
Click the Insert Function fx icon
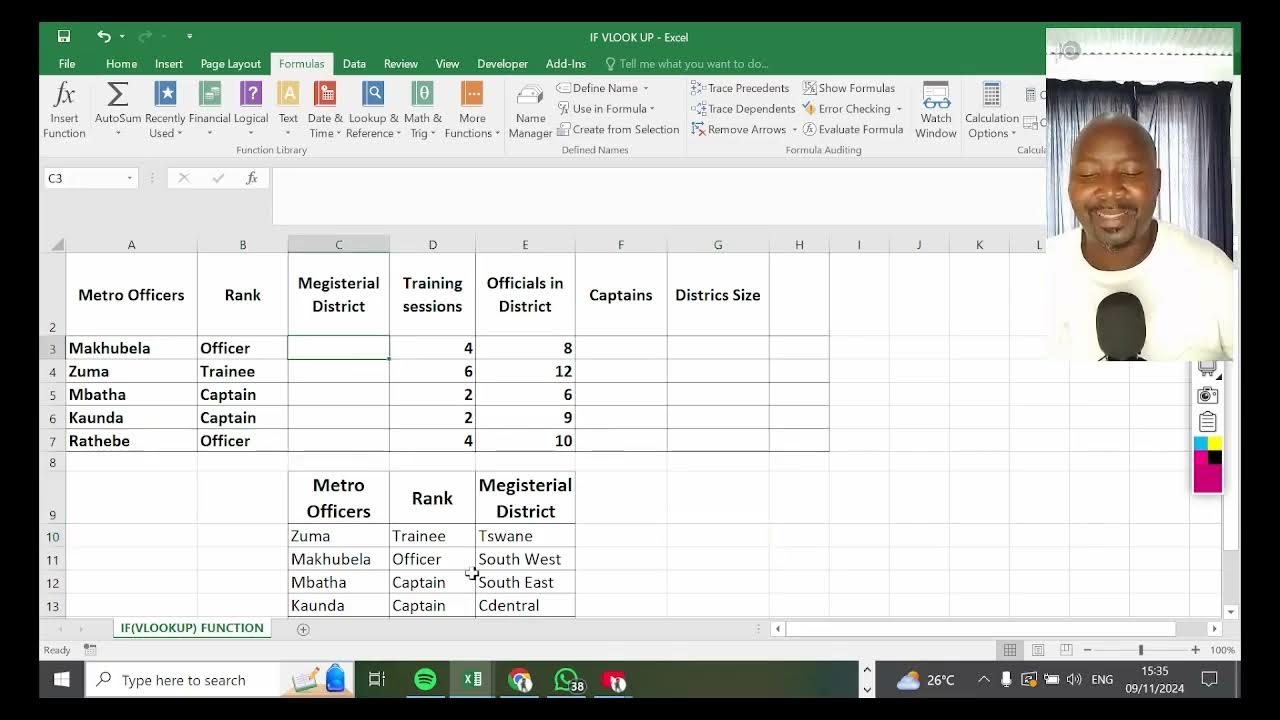64,110
